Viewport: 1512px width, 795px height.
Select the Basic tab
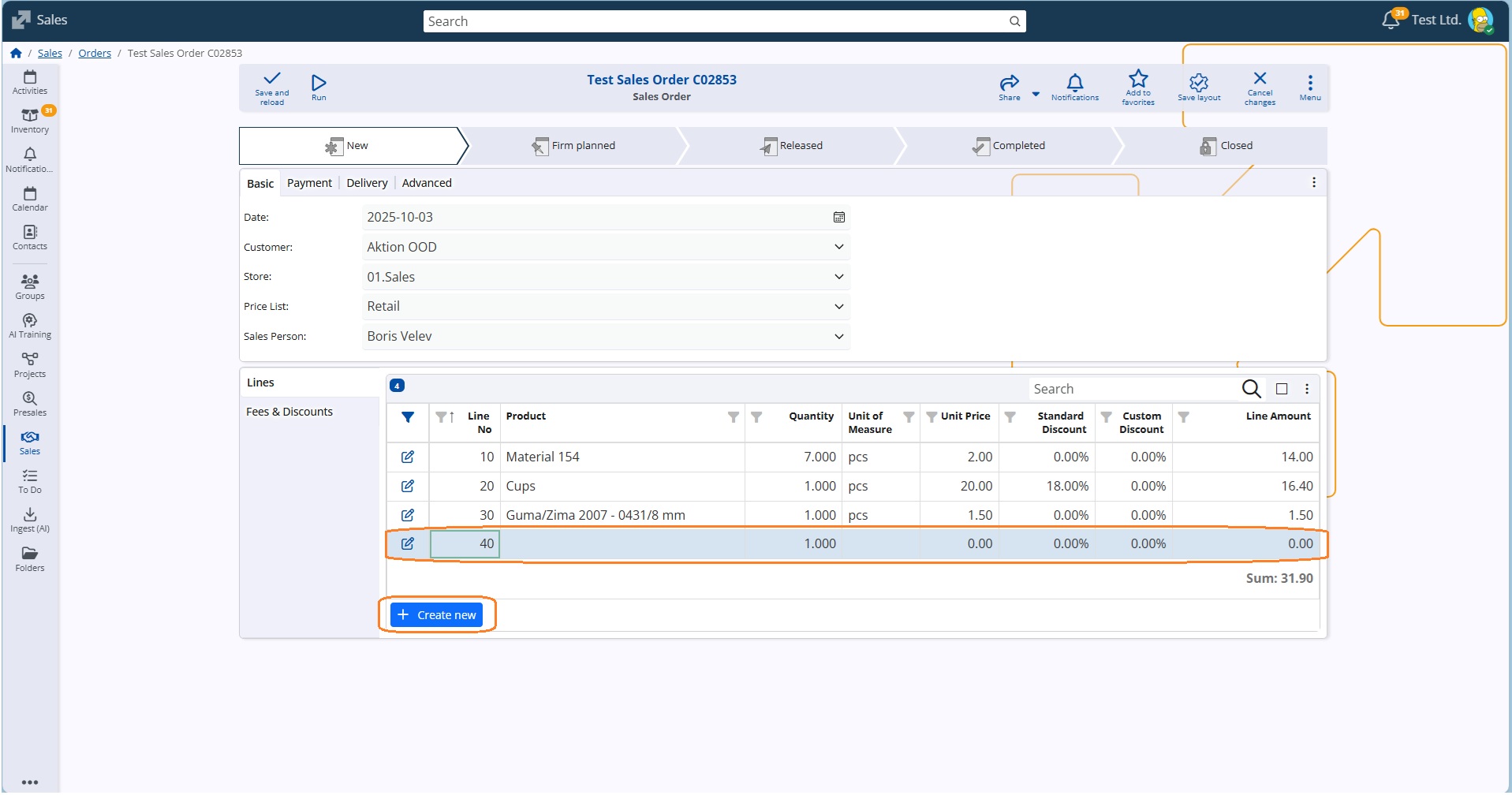click(x=260, y=183)
